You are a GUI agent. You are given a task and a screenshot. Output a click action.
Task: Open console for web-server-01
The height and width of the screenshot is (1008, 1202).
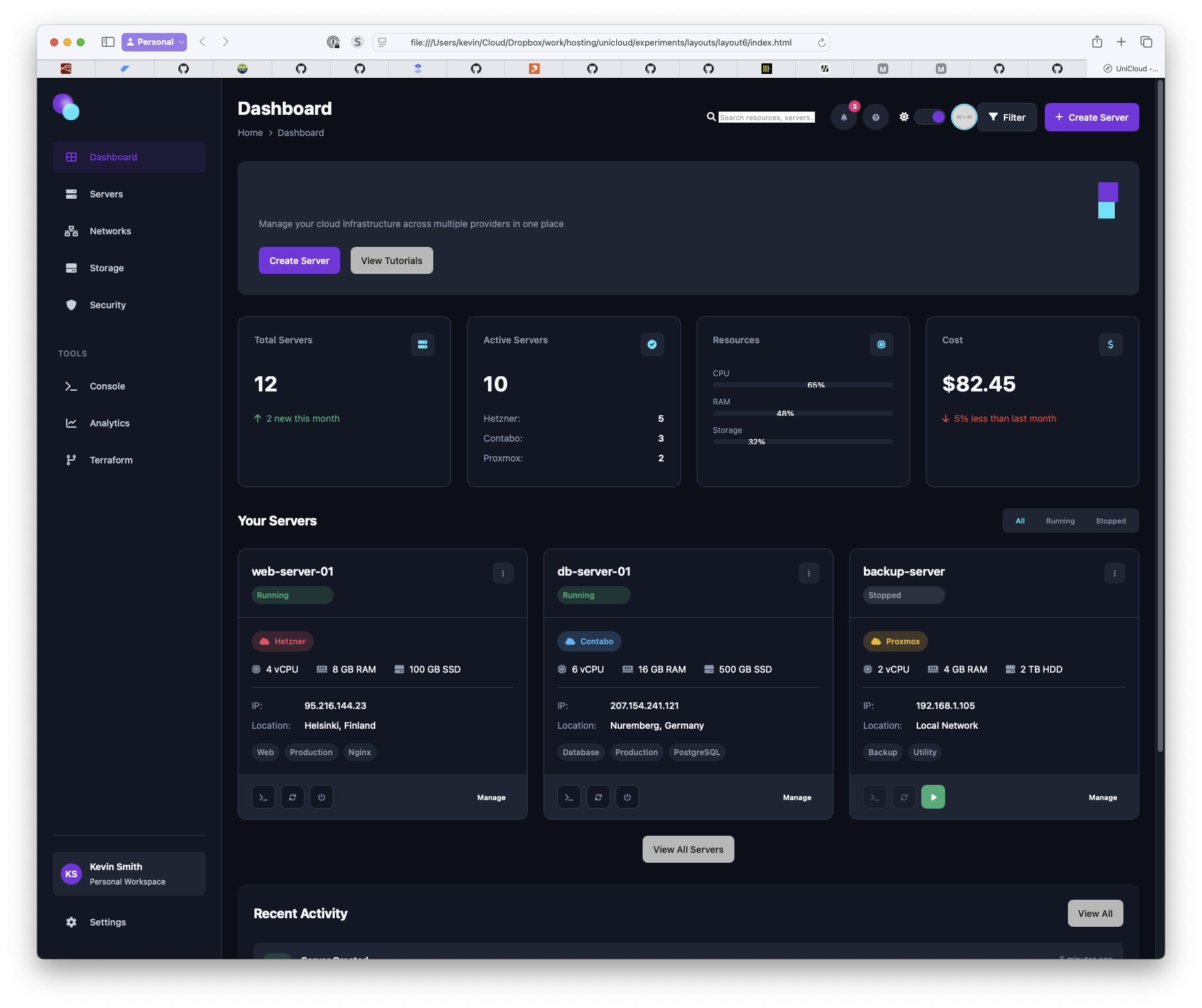tap(263, 797)
